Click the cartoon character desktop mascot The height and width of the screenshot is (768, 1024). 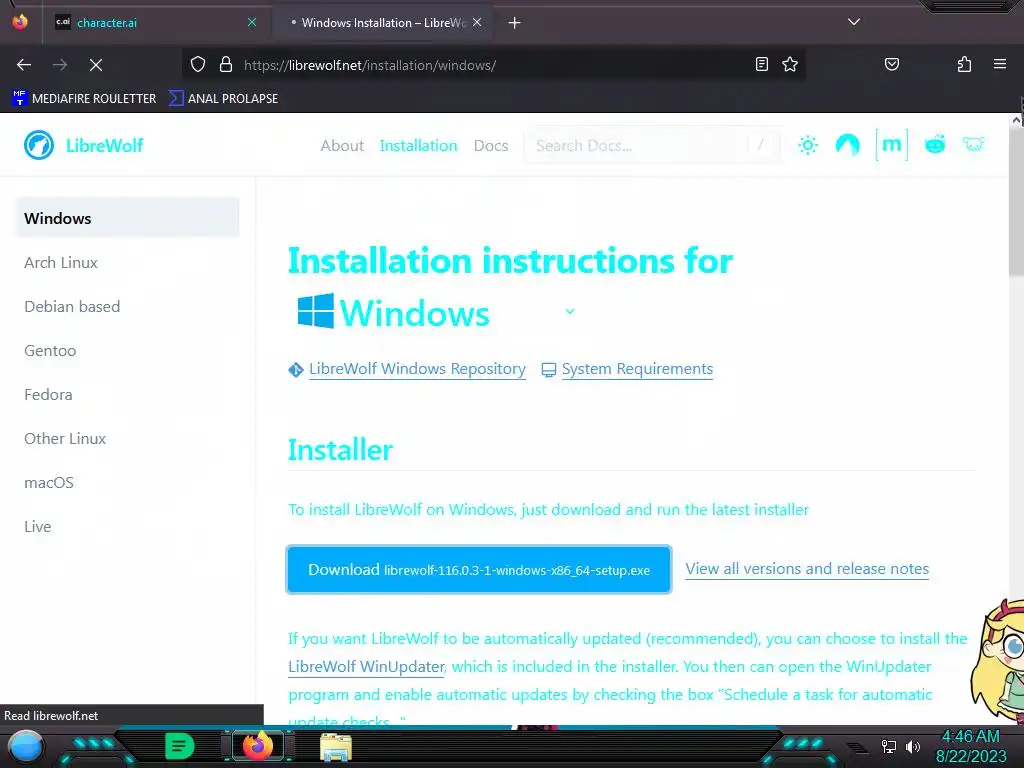[998, 661]
